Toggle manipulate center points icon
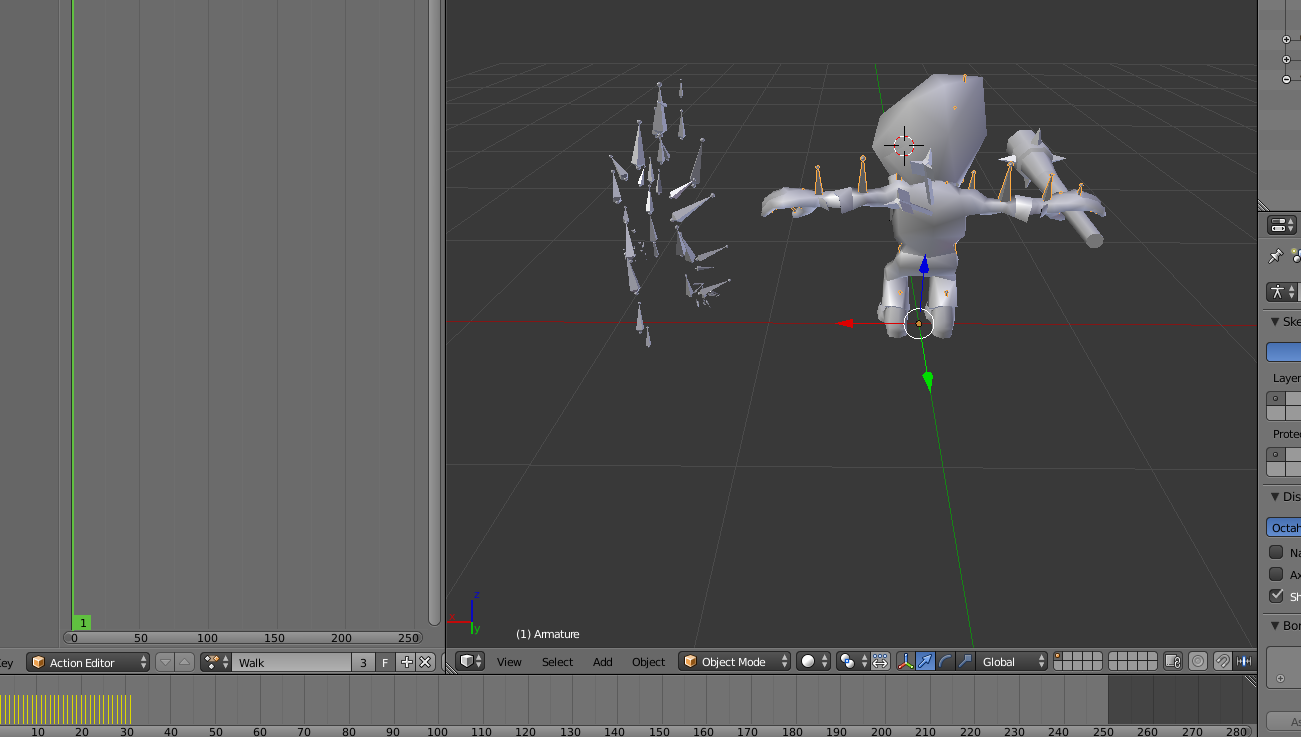This screenshot has width=1301, height=737. pos(880,661)
